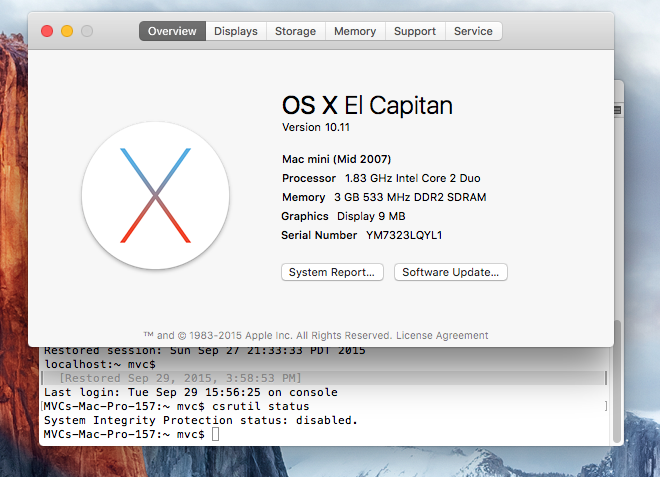Click the OS X El Capitan logo
This screenshot has width=660, height=477.
point(155,195)
